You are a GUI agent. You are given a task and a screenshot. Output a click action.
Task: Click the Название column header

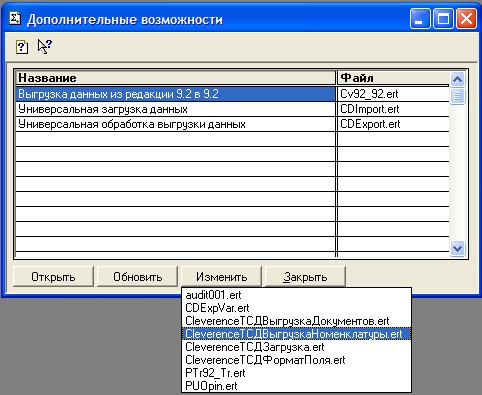(175, 78)
